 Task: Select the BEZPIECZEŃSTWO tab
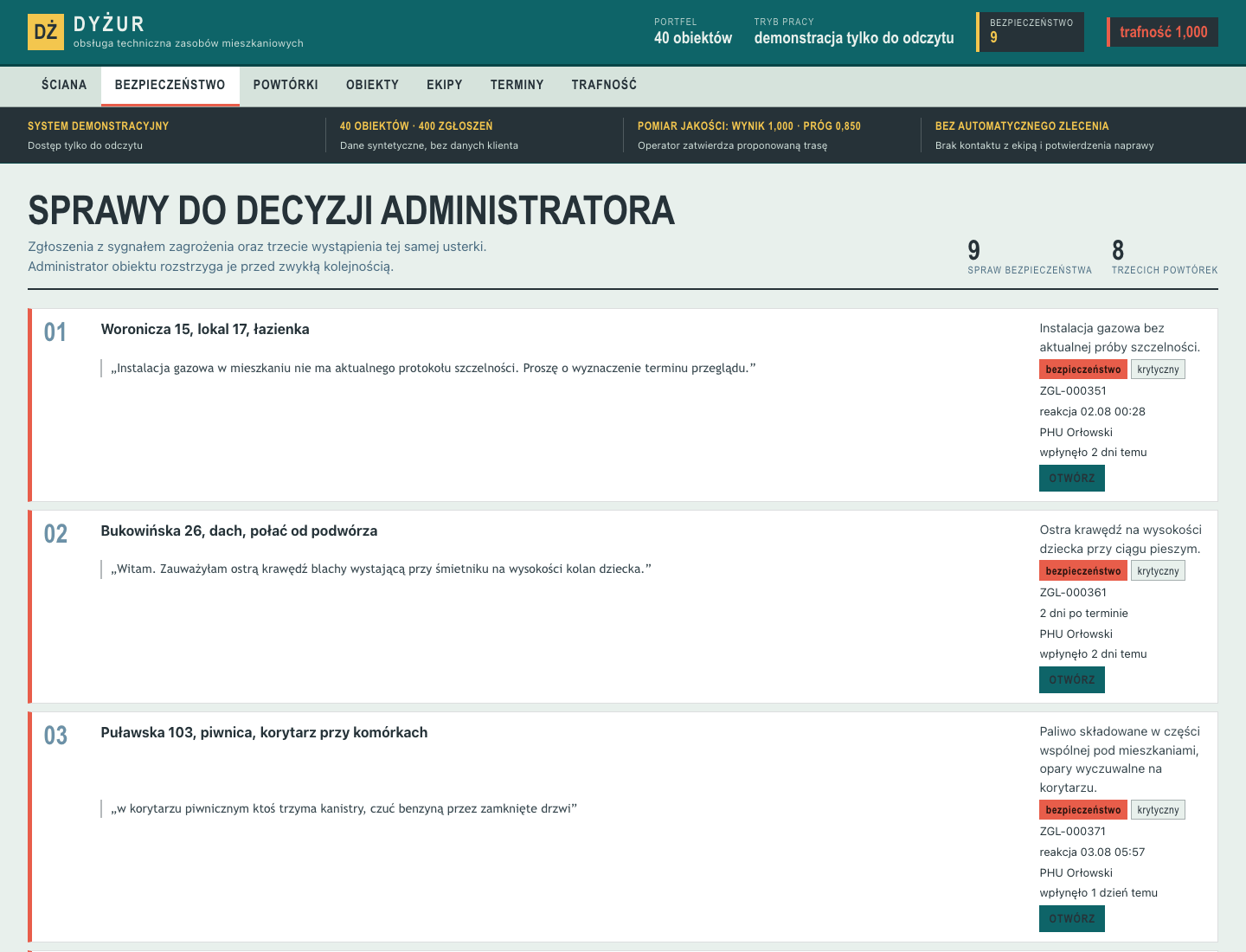click(x=170, y=85)
